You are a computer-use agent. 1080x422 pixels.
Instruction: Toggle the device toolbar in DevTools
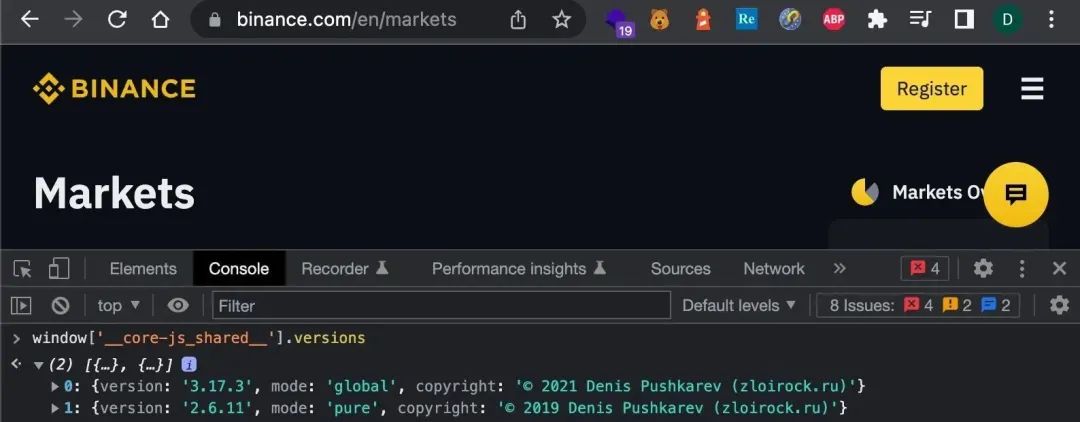tap(58, 268)
